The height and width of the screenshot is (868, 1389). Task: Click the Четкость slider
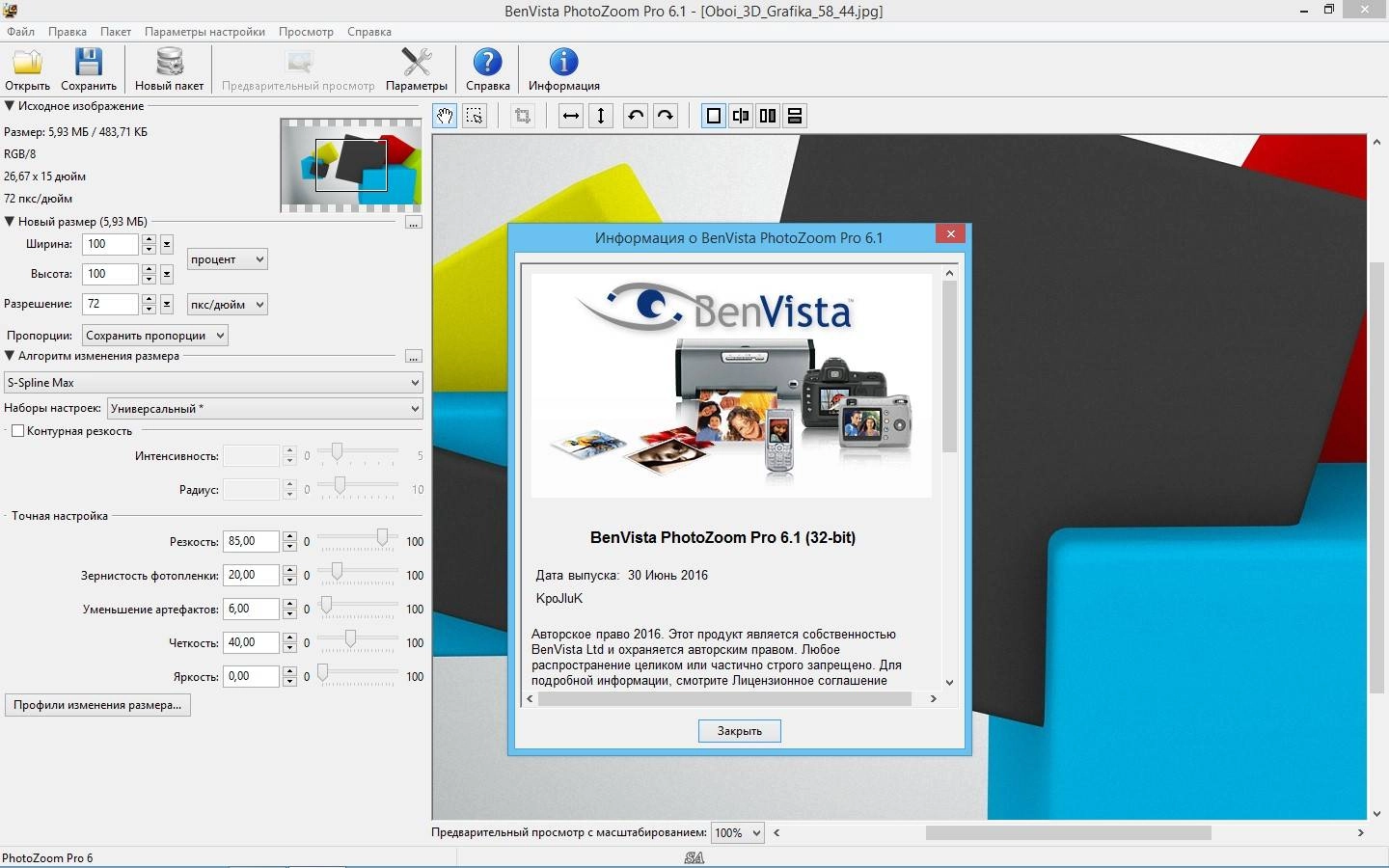tap(358, 641)
